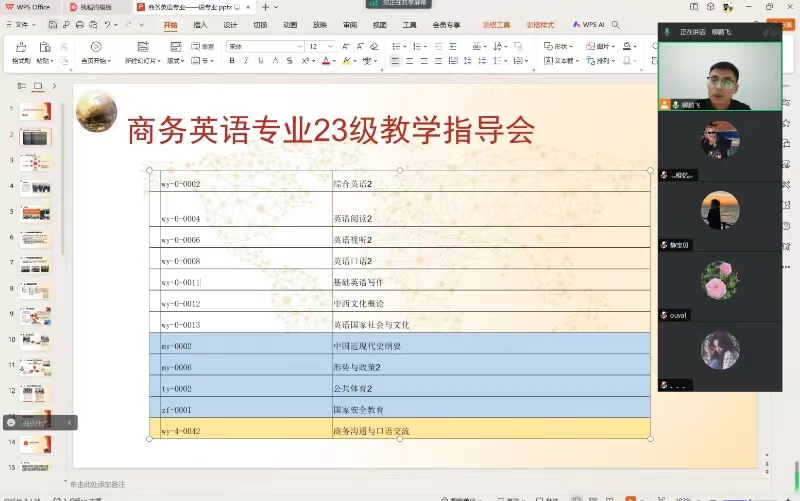Click the font color A swatch
Screen dimensions: 800x501
point(326,61)
